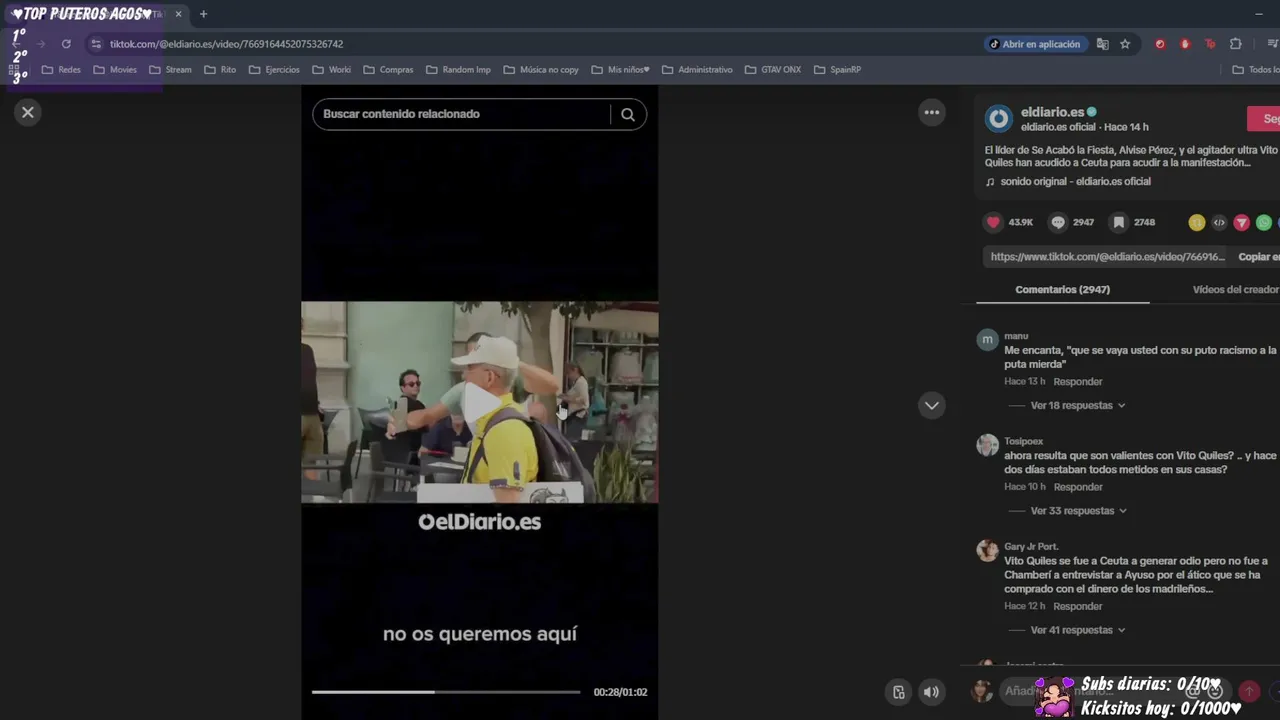Viewport: 1280px width, 720px height.
Task: Open the Worki bookmarks folder
Action: tap(332, 70)
